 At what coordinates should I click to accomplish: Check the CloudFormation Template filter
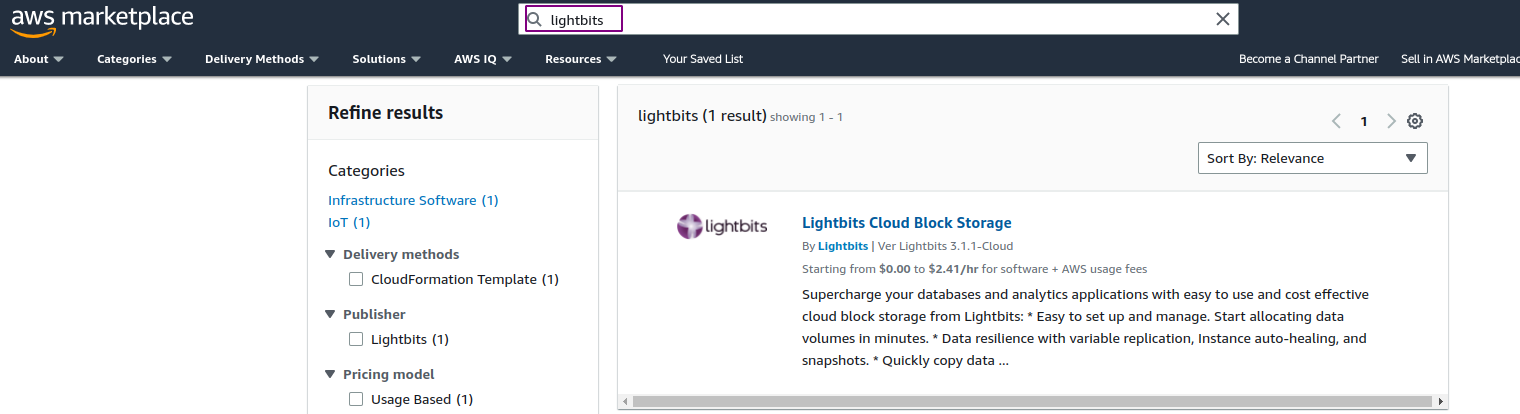[356, 279]
